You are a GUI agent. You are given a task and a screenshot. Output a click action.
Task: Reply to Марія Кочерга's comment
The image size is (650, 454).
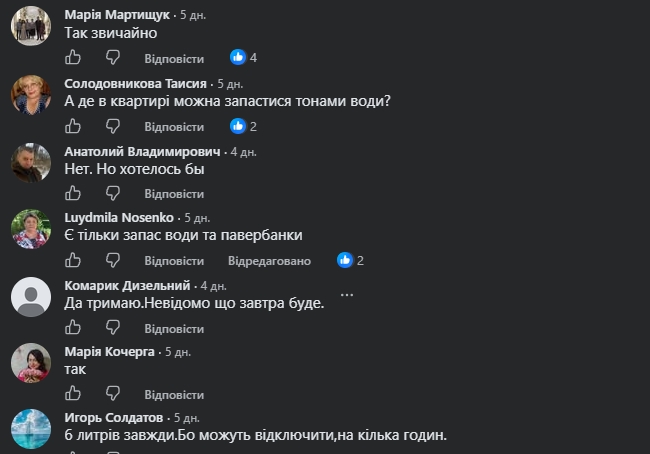174,395
